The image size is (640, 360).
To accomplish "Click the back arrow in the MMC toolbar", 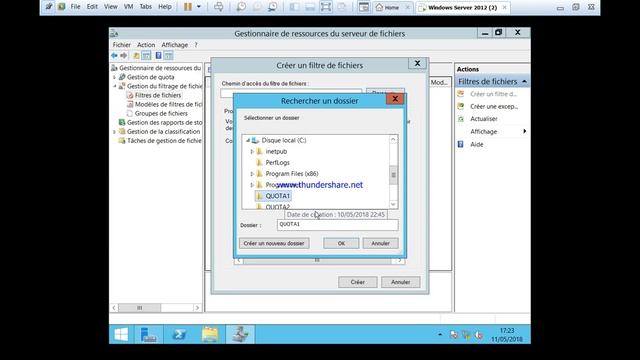I will click(x=114, y=56).
